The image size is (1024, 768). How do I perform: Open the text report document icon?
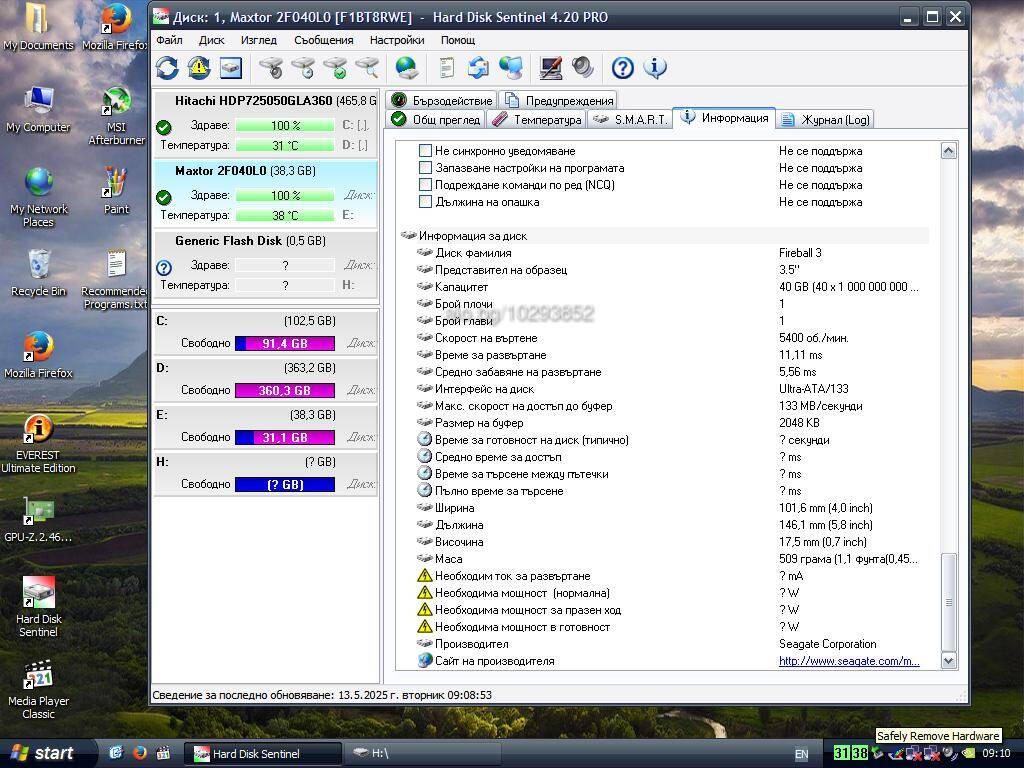point(447,67)
